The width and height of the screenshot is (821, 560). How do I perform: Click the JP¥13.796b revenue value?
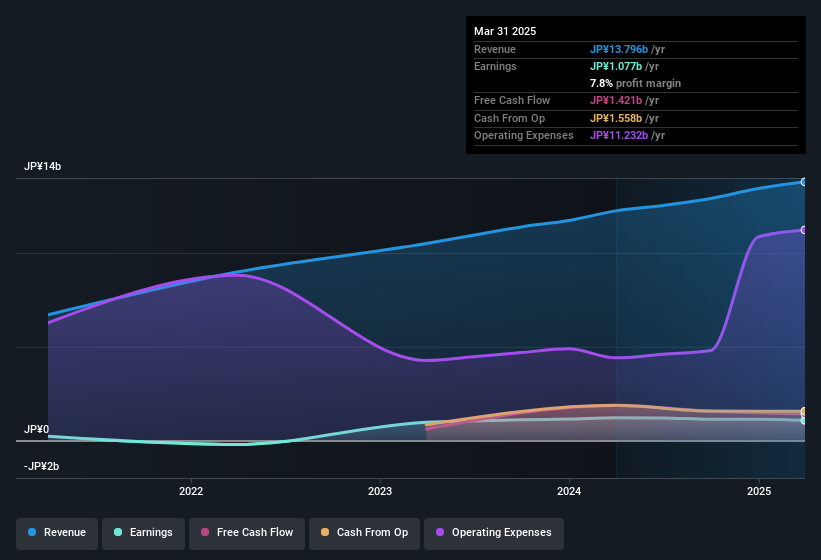[619, 49]
